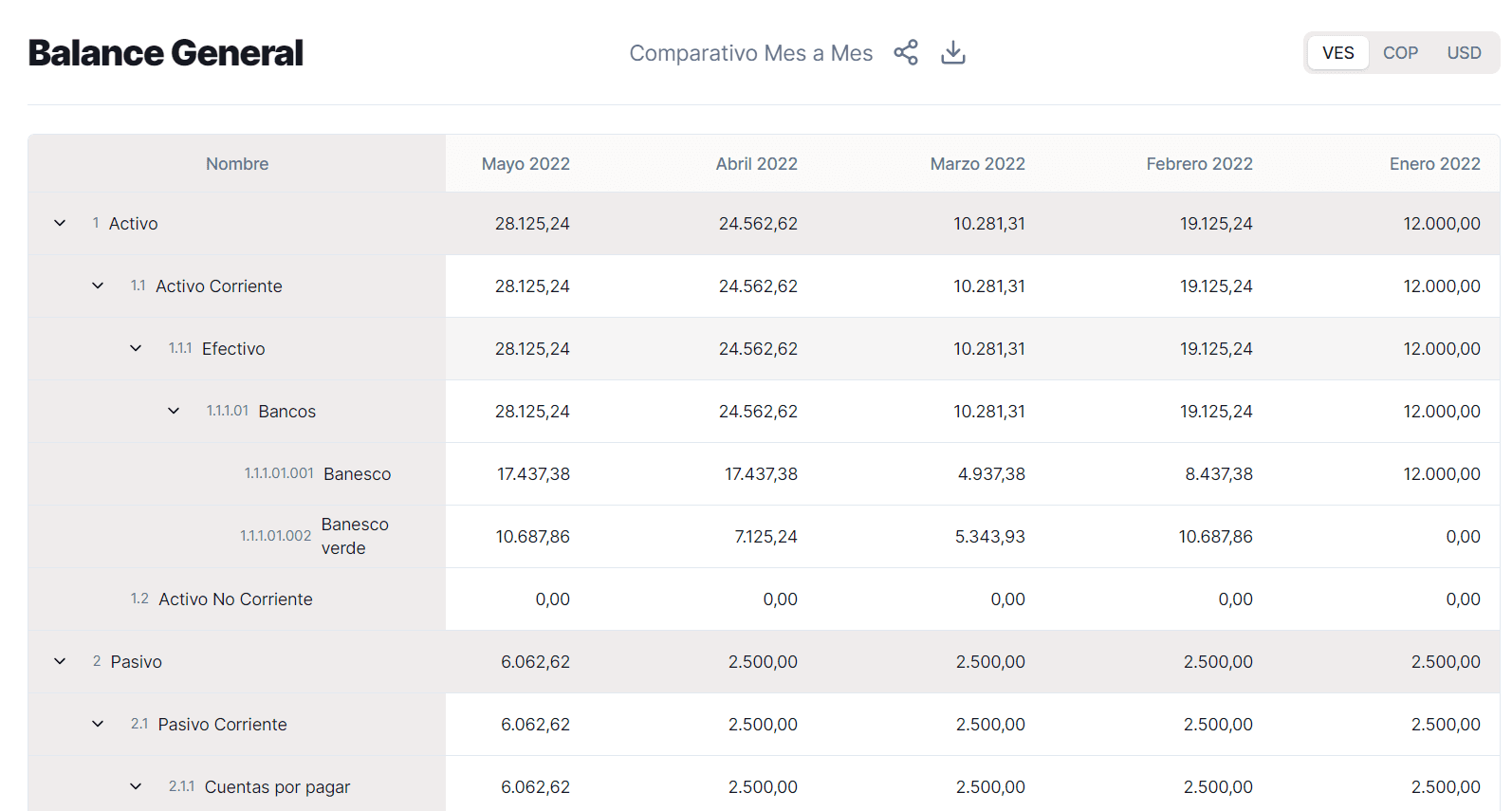The width and height of the screenshot is (1512, 811).
Task: Collapse the Activo Corriente row
Action: [98, 286]
